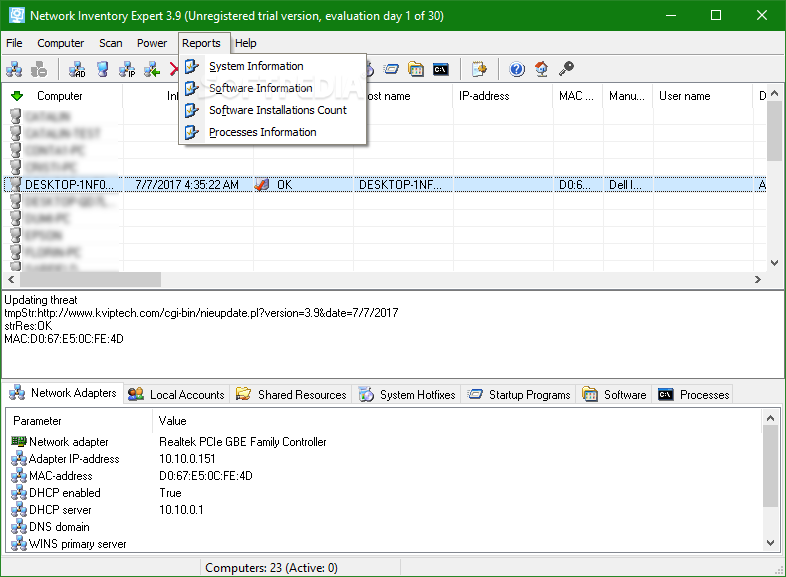This screenshot has height=577, width=786.
Task: Click the key registration toolbar icon
Action: click(x=566, y=68)
